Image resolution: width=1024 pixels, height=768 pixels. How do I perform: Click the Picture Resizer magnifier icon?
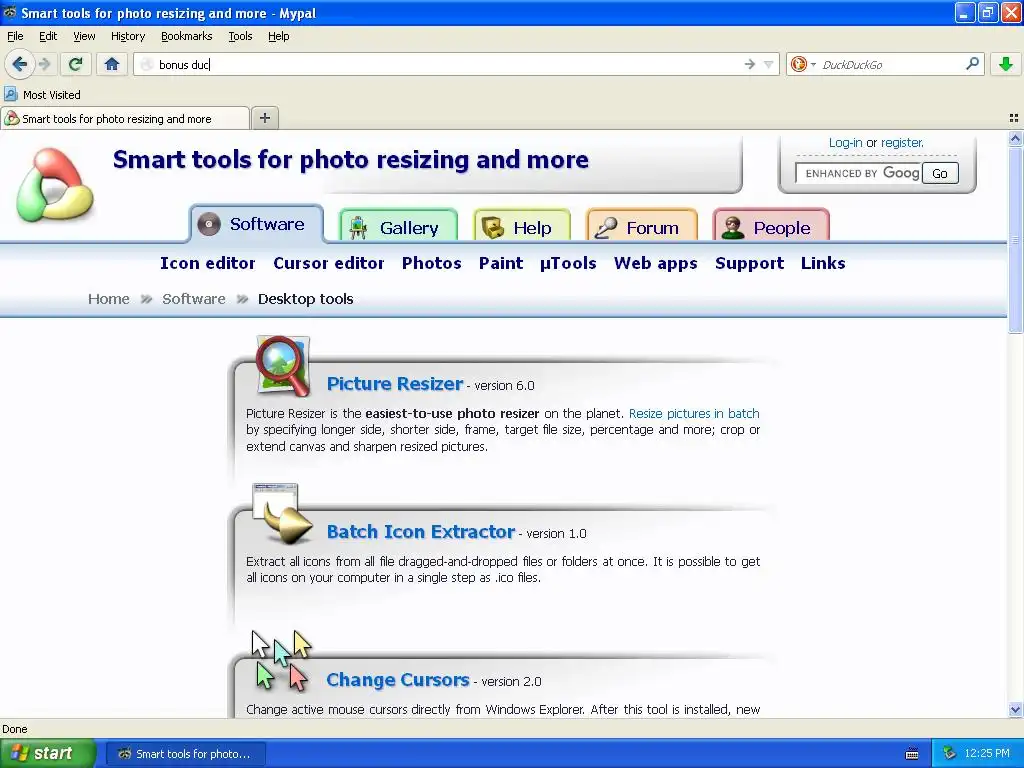(x=282, y=366)
